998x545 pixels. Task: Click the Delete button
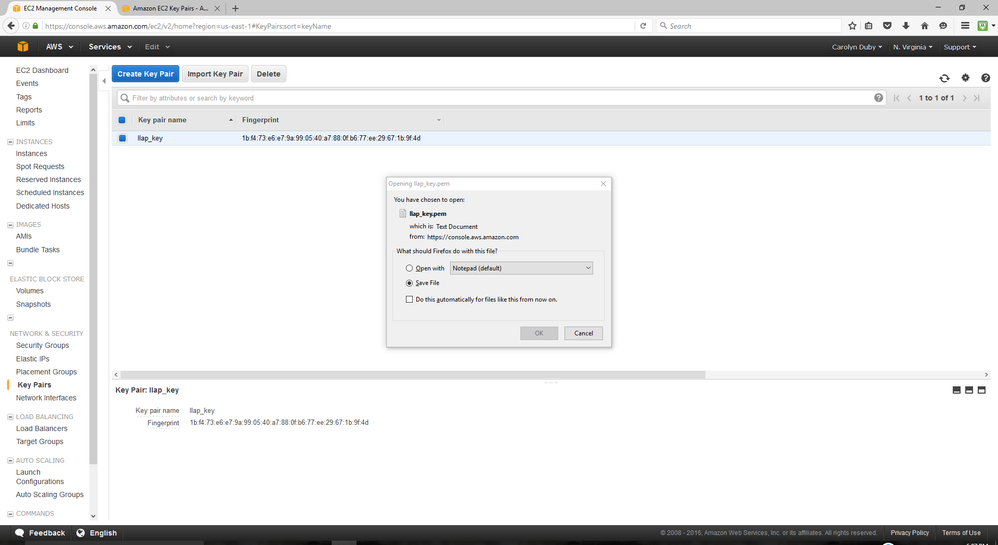(269, 74)
